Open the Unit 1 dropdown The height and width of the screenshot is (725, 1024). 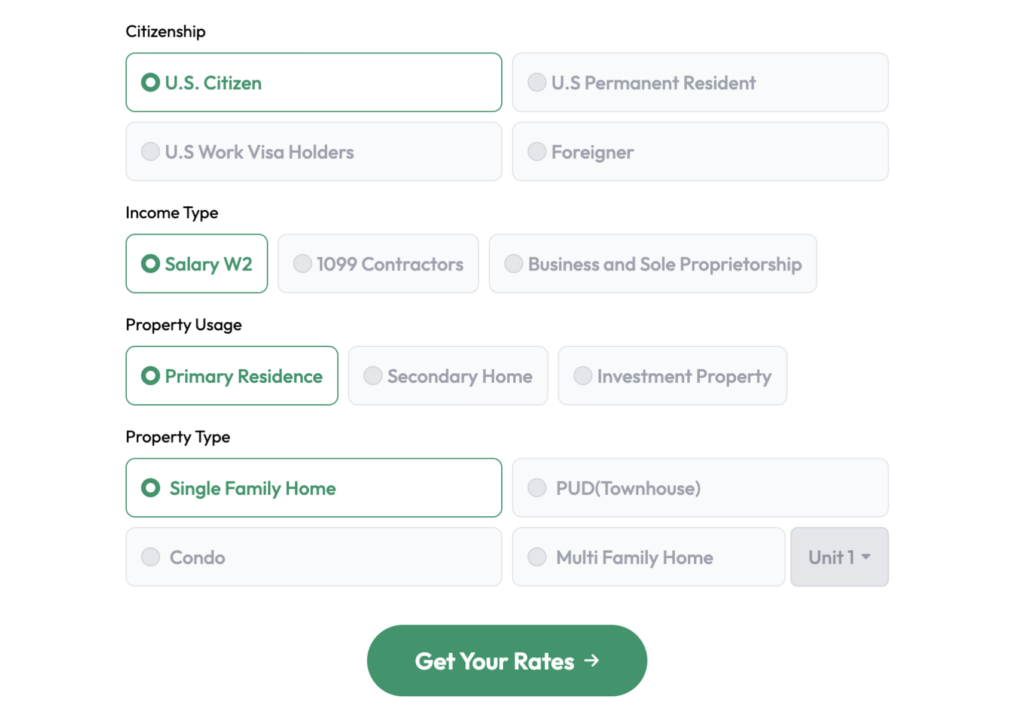coord(839,556)
